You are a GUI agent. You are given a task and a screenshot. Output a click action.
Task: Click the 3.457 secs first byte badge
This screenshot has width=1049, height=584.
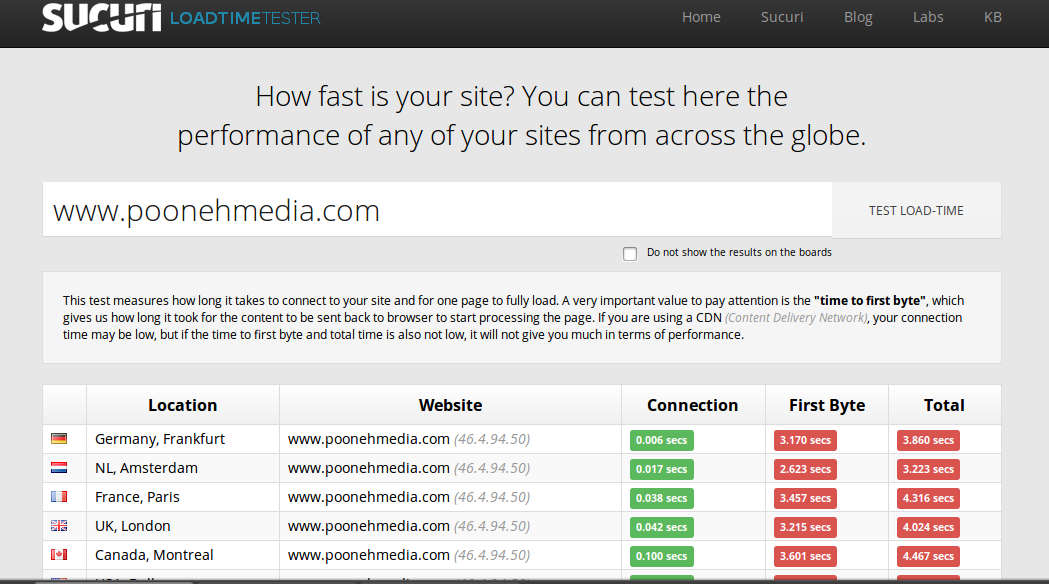point(805,498)
